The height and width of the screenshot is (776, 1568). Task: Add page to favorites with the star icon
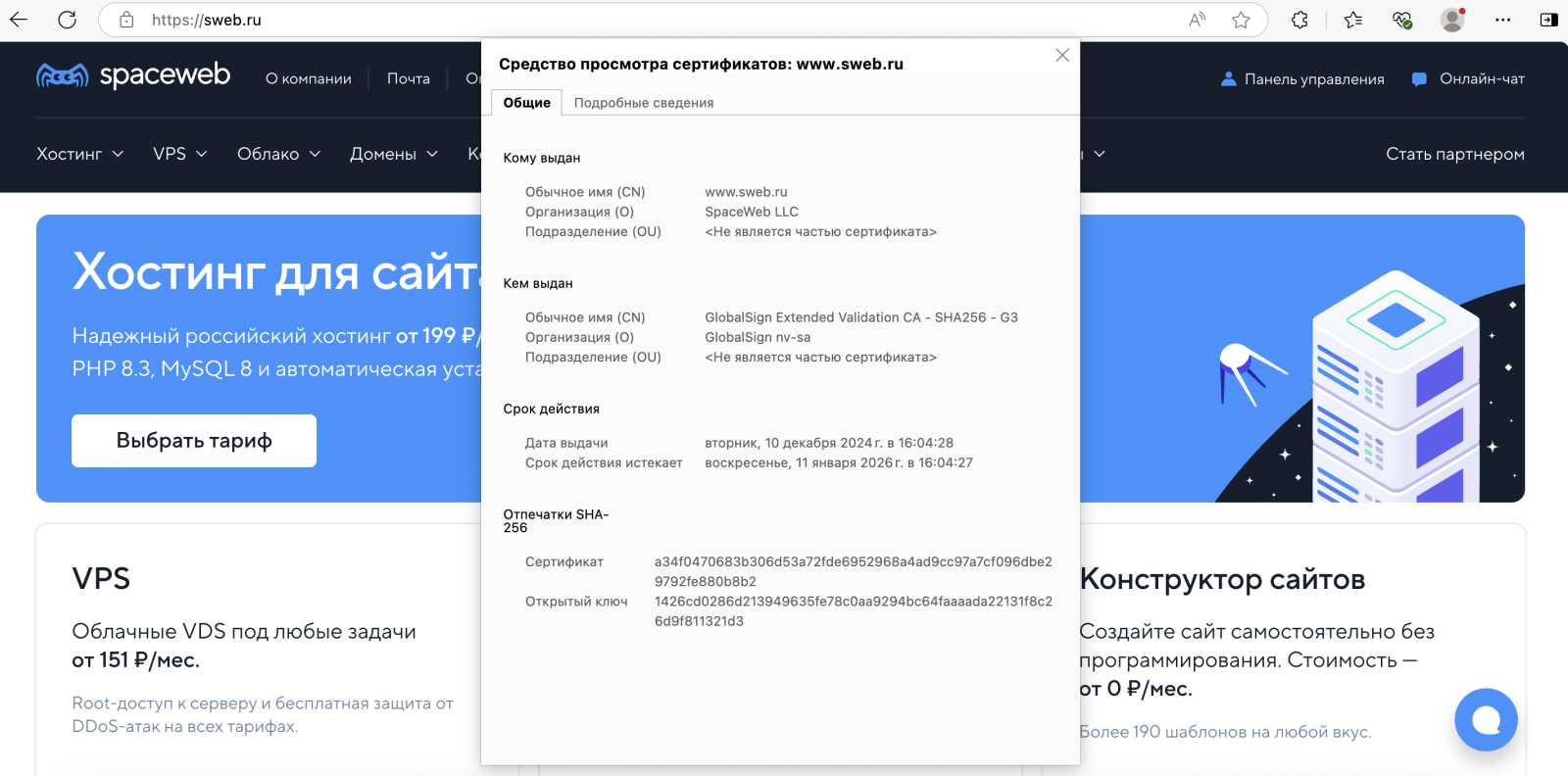click(1241, 20)
